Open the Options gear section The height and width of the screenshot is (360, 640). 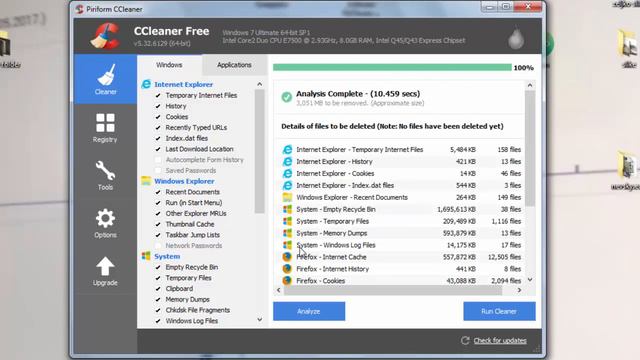[105, 218]
